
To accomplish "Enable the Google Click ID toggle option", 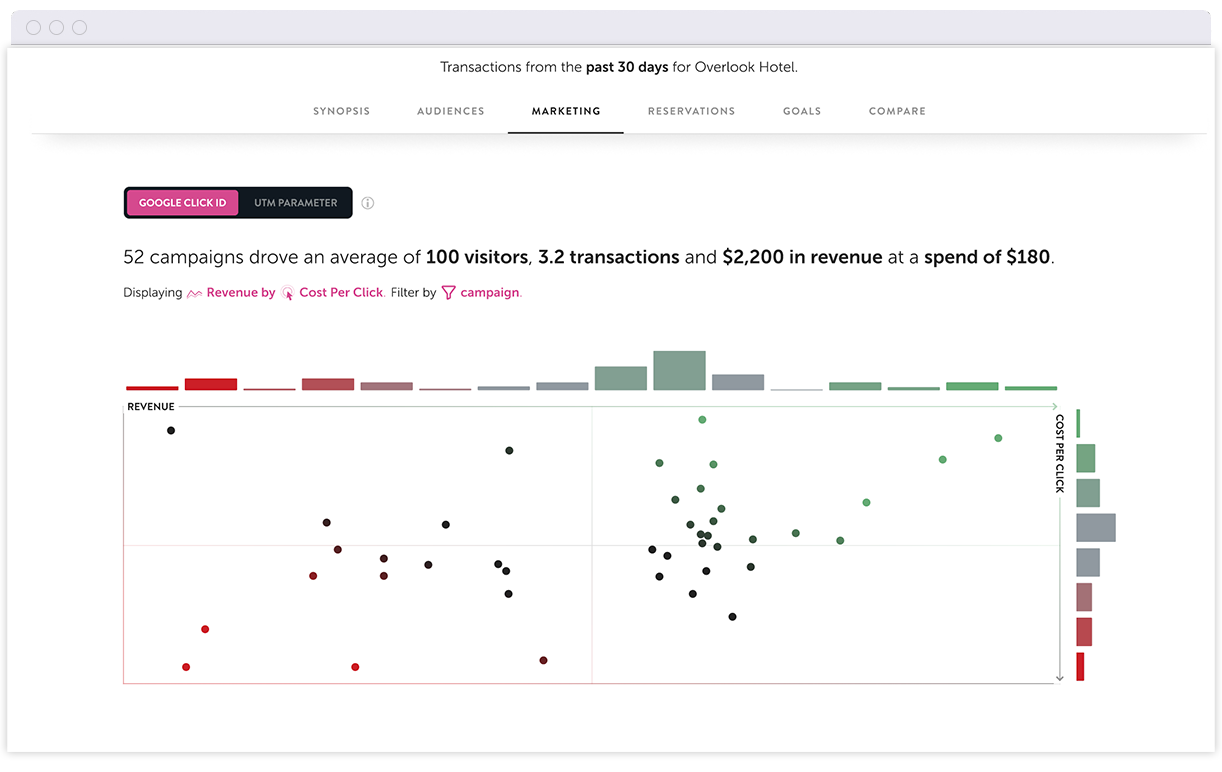I will coord(183,203).
